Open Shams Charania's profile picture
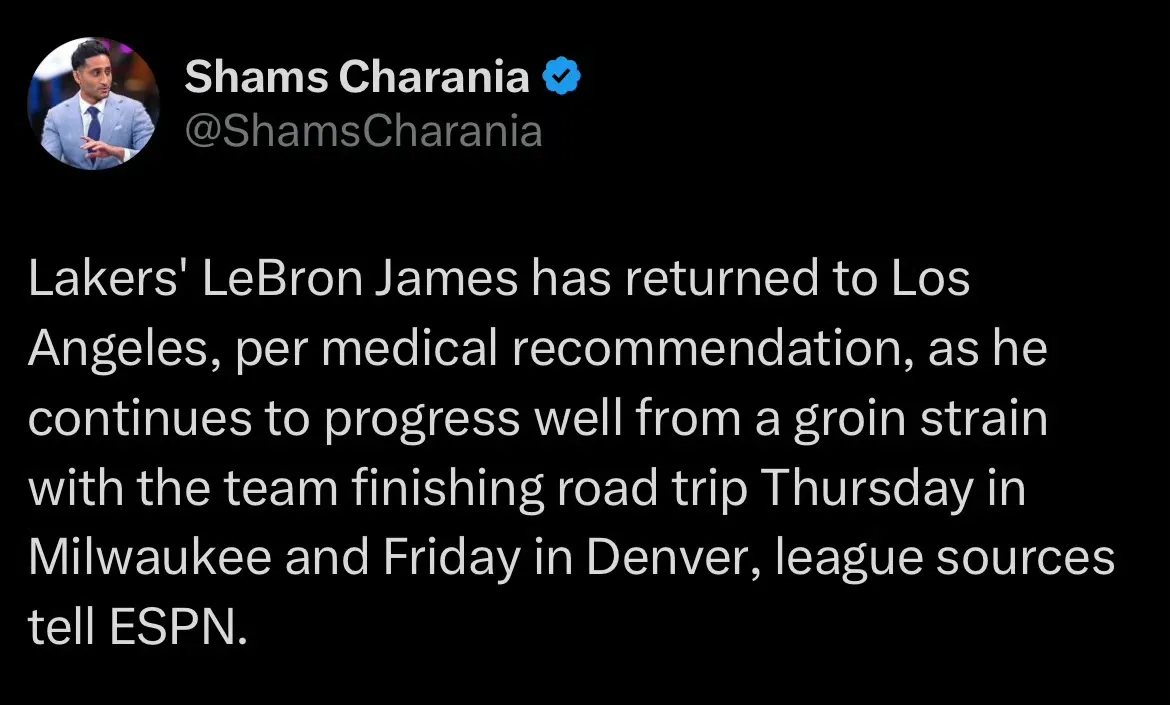The height and width of the screenshot is (705, 1170). (x=93, y=104)
